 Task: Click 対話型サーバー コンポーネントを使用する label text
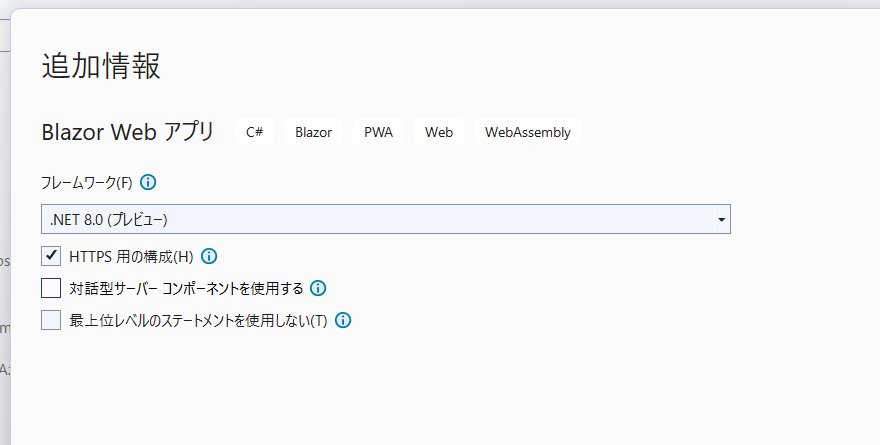coord(186,288)
